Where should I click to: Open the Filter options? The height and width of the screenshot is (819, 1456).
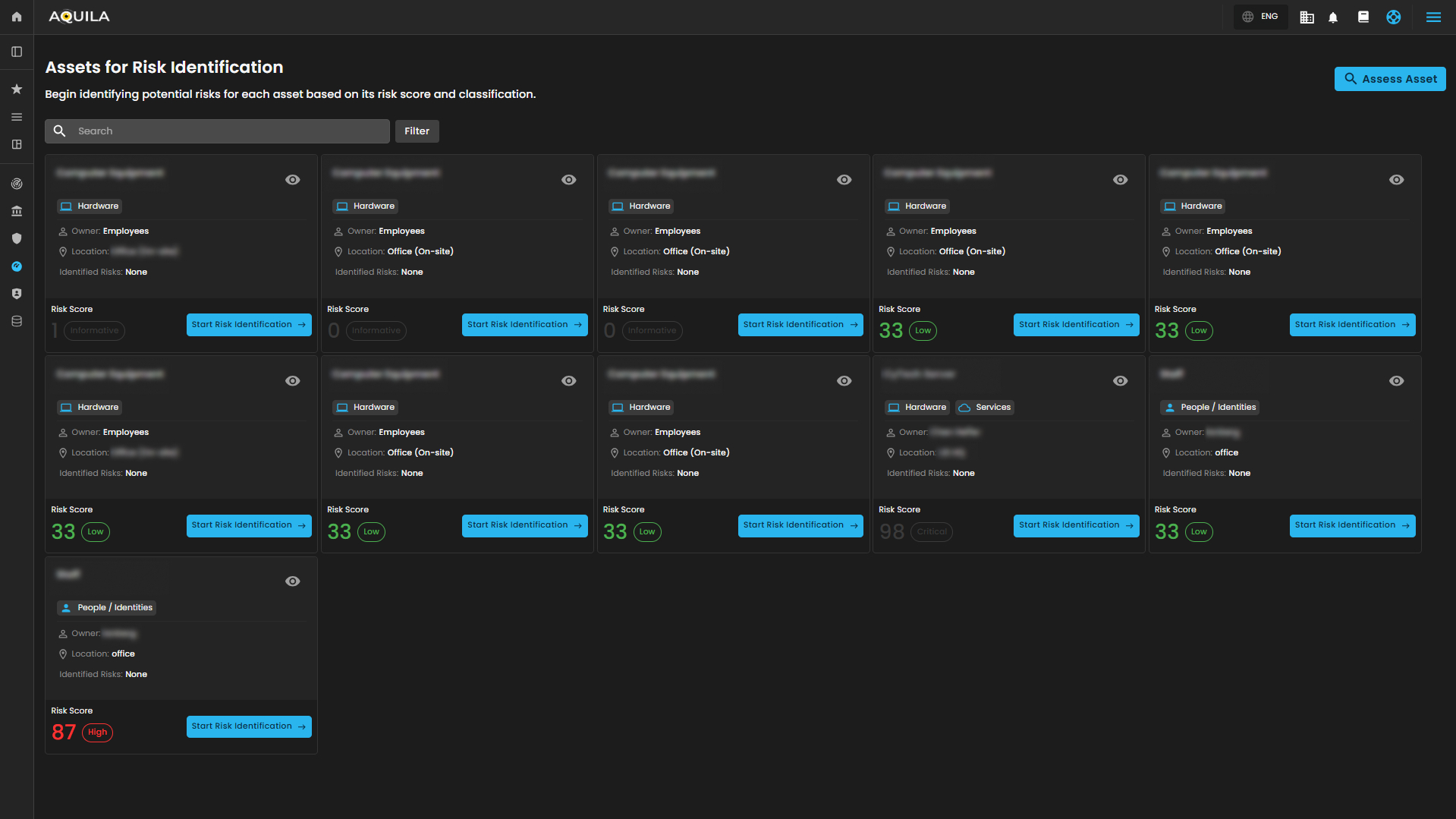coord(417,131)
